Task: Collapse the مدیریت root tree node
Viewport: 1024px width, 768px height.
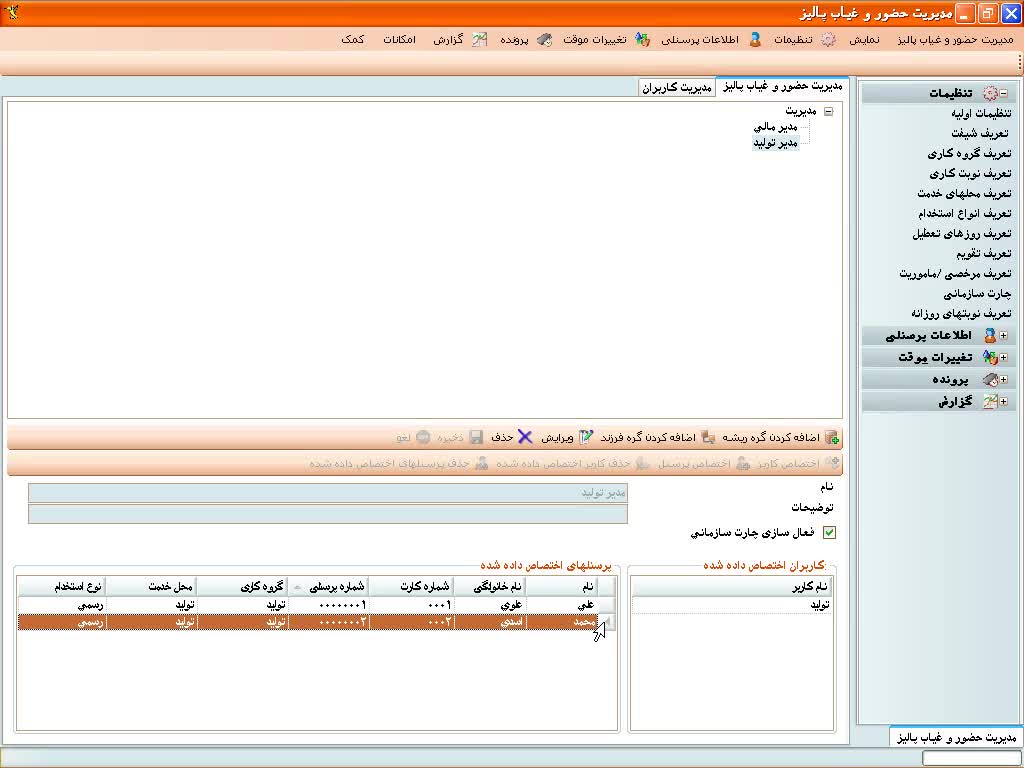Action: pyautogui.click(x=828, y=111)
